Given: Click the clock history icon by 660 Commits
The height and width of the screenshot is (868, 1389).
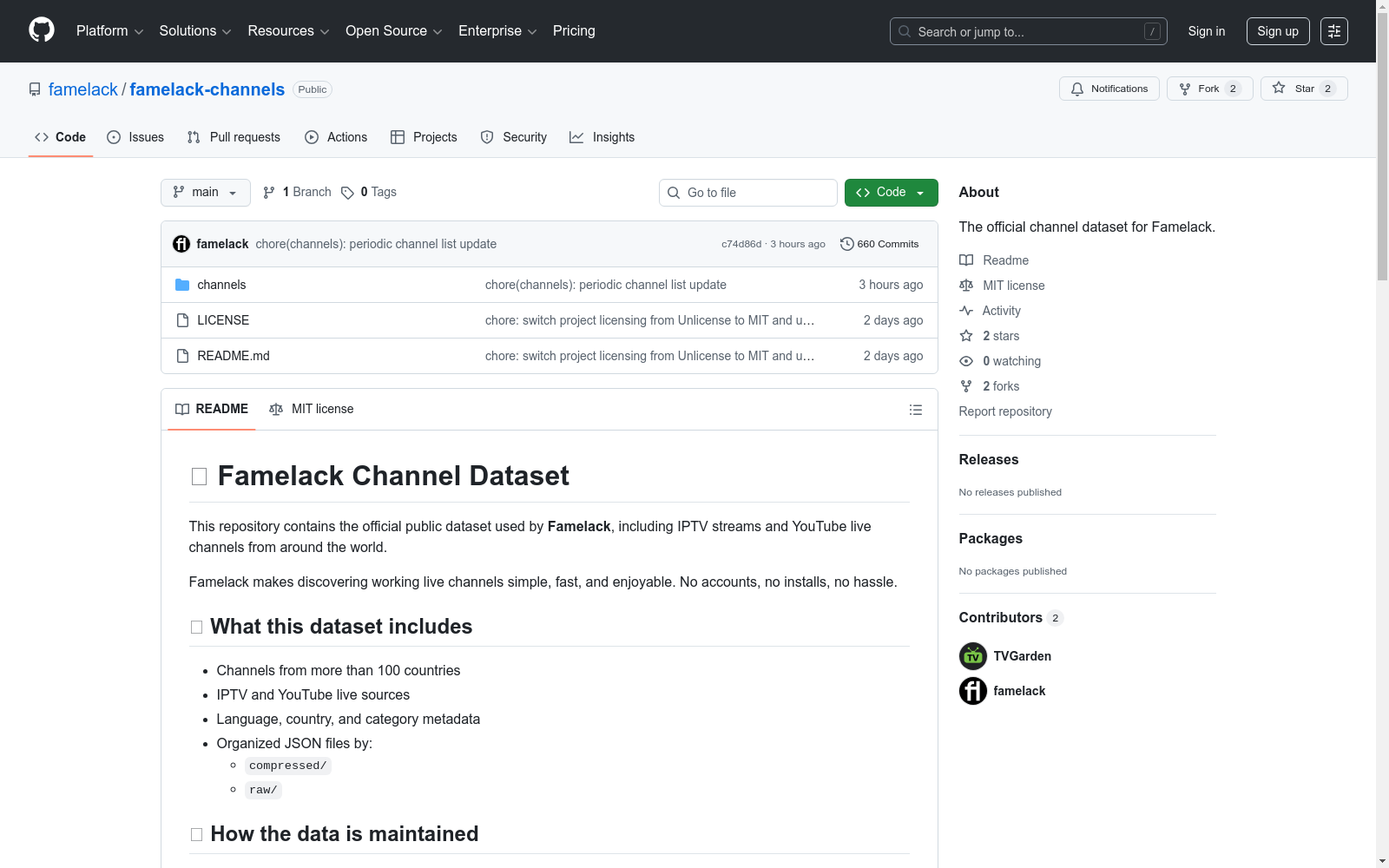Looking at the screenshot, I should (847, 244).
